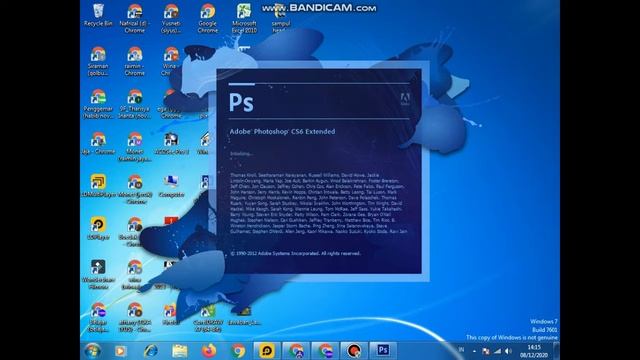Show hidden system tray icons
Screen dimensions: 640x360
click(x=474, y=351)
